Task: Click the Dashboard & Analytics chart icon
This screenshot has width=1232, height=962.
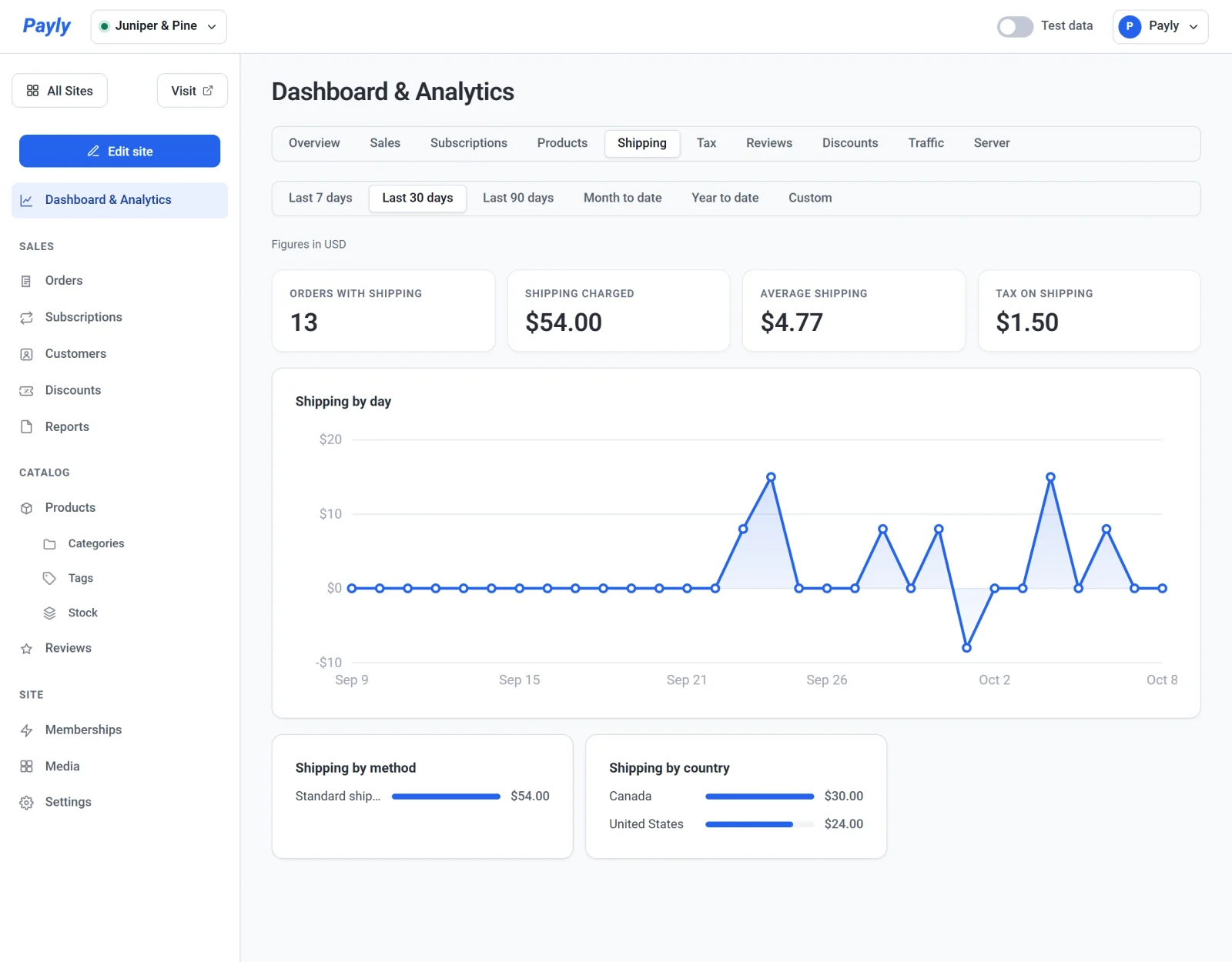Action: point(26,200)
